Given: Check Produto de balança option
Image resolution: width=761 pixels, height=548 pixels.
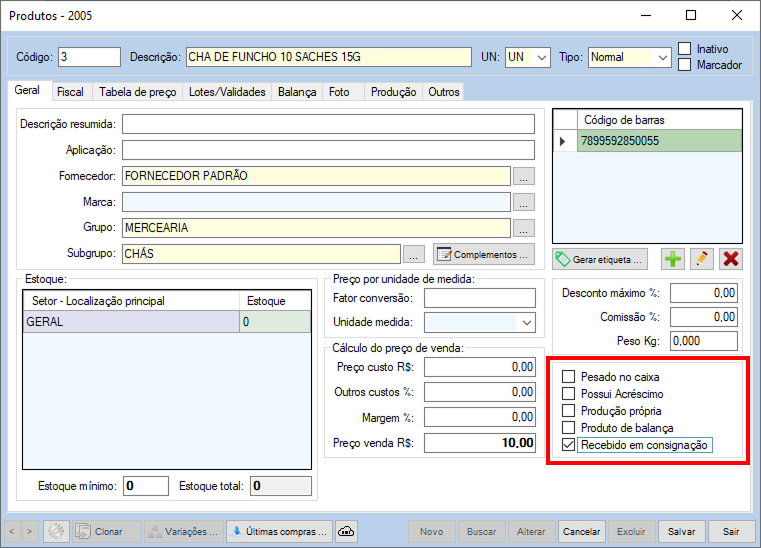Looking at the screenshot, I should pos(568,428).
